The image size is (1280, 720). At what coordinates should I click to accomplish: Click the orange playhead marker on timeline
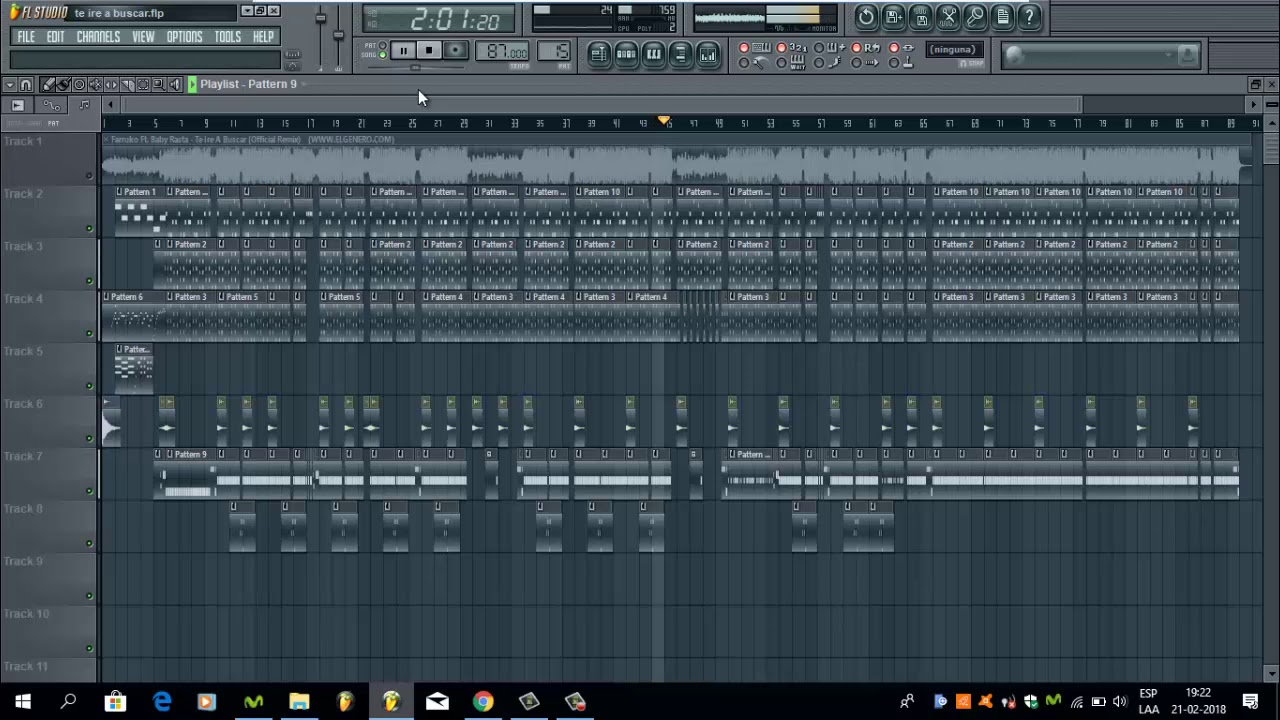[663, 121]
